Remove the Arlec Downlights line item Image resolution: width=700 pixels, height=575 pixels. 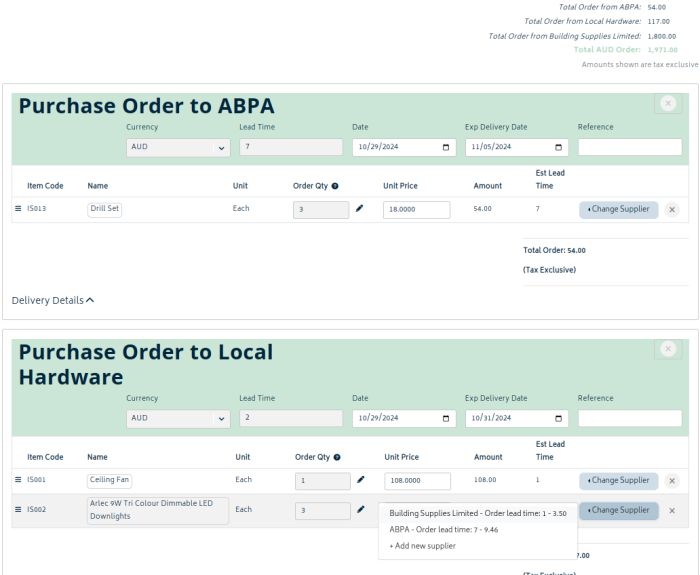(672, 511)
